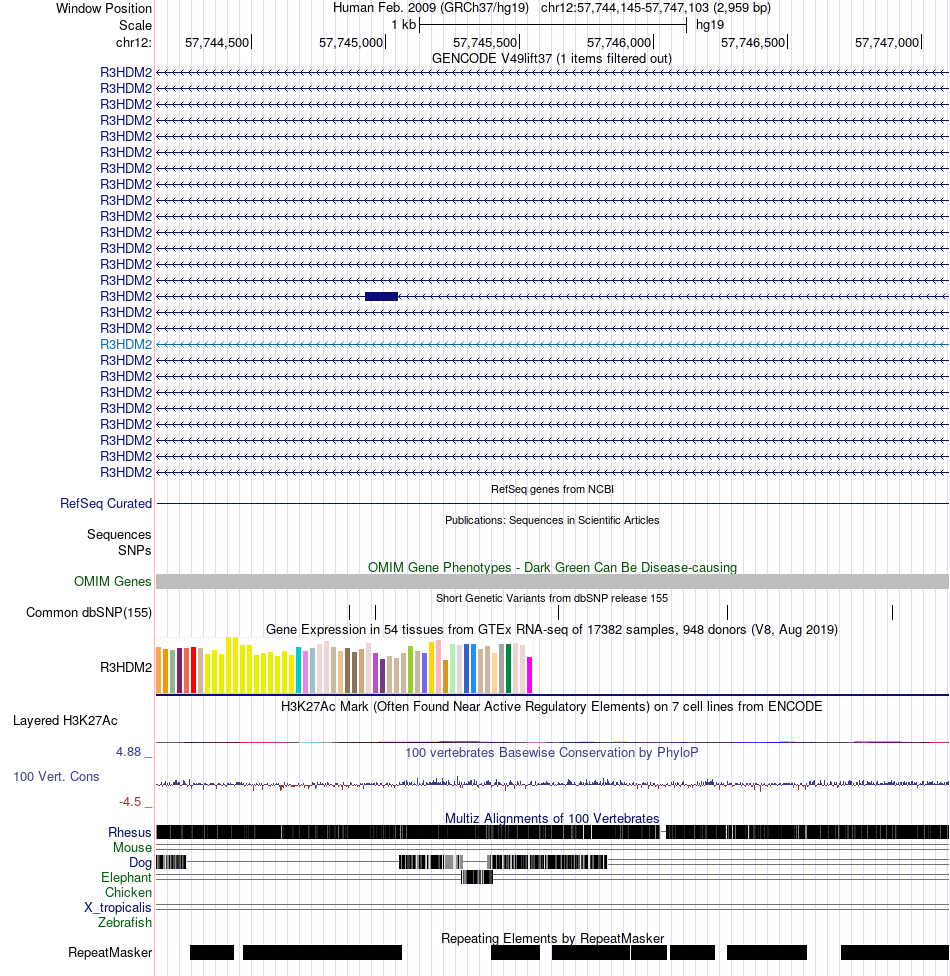The image size is (950, 976).
Task: Click the leftmost Dog alignment block
Action: [171, 862]
